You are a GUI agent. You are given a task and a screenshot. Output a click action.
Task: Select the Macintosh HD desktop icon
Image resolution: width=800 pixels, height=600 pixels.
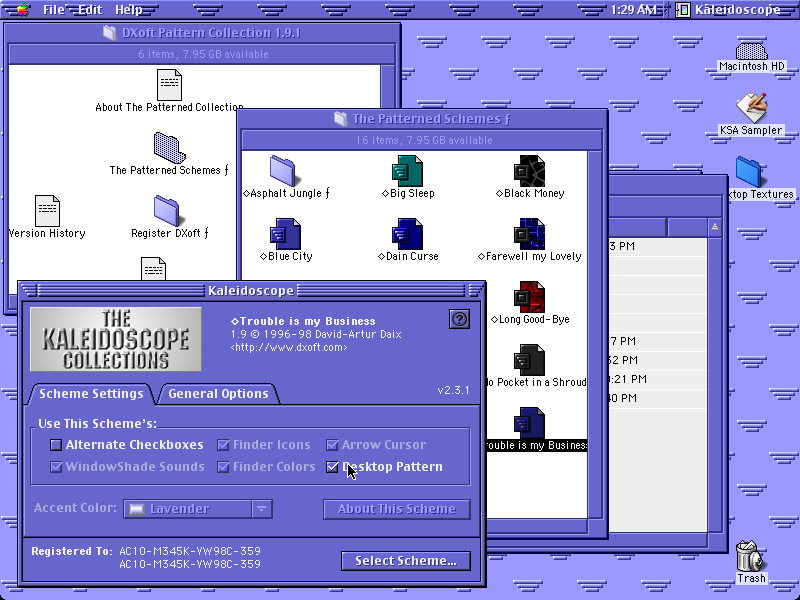(751, 51)
